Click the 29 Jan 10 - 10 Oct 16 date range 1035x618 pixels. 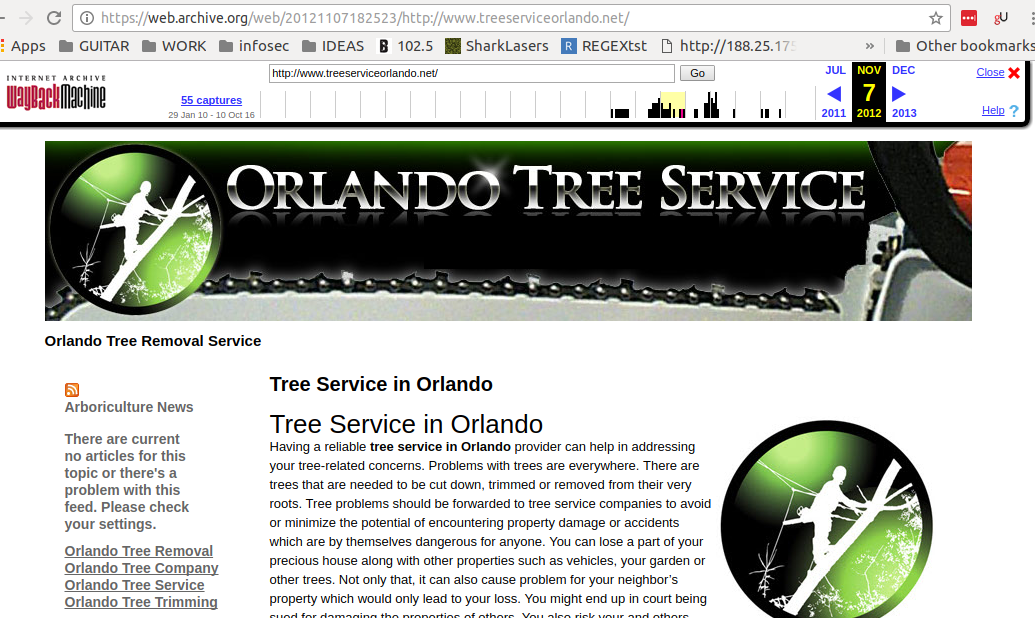pos(211,115)
